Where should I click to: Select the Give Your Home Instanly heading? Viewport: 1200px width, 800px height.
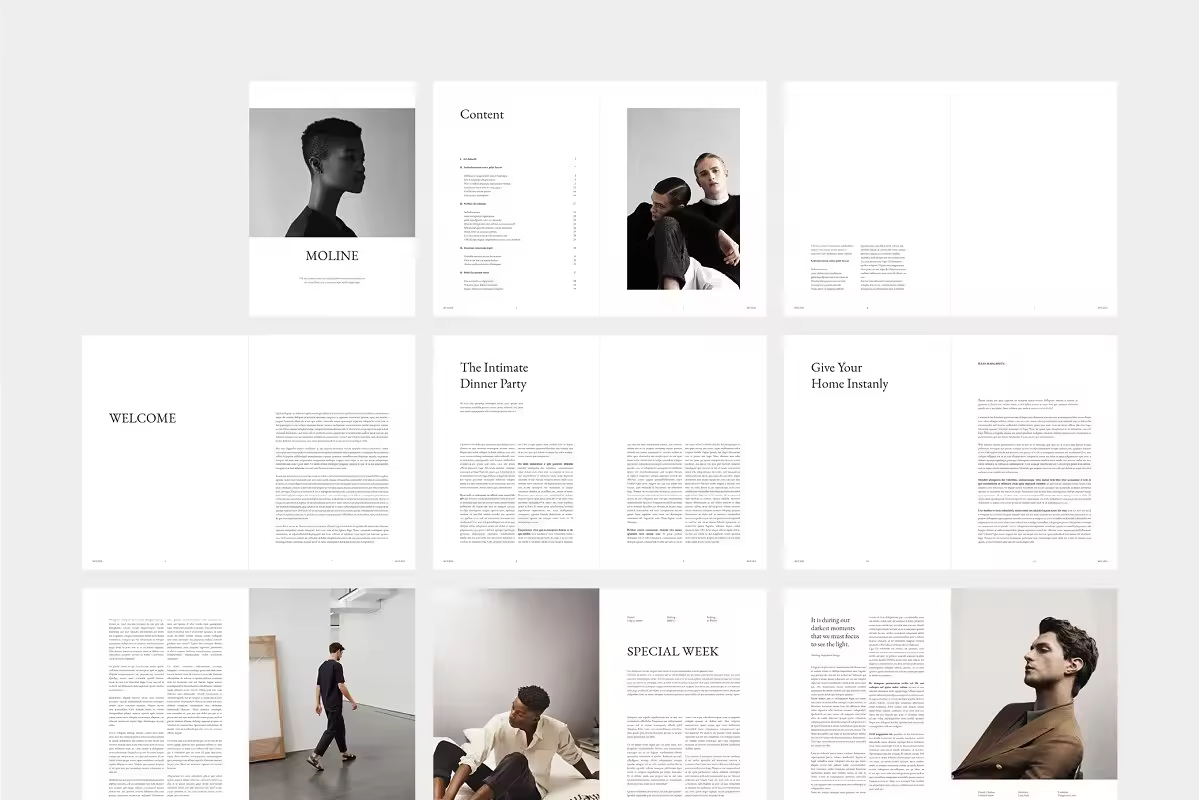coord(849,376)
